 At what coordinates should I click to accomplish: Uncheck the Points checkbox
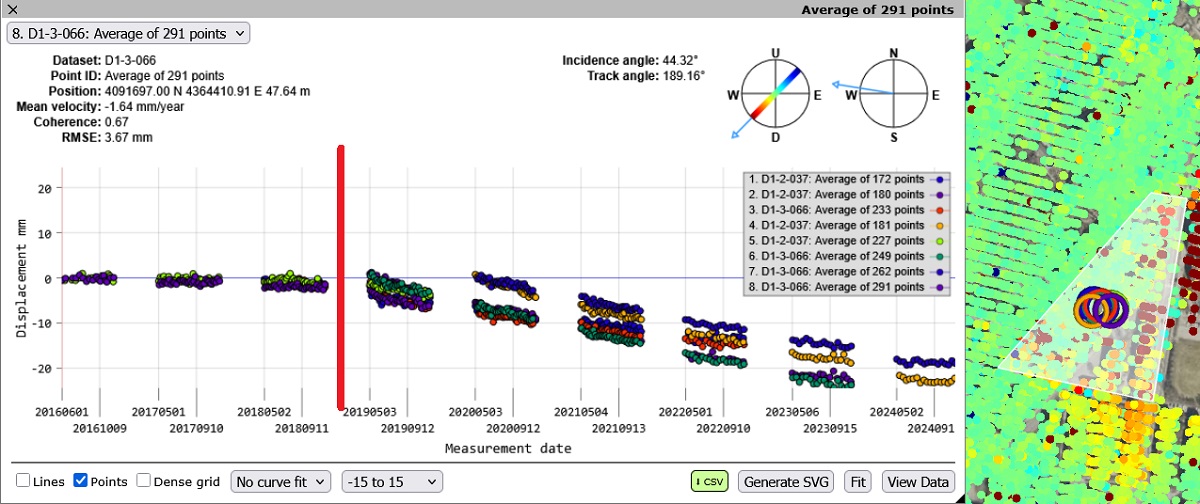pyautogui.click(x=82, y=481)
